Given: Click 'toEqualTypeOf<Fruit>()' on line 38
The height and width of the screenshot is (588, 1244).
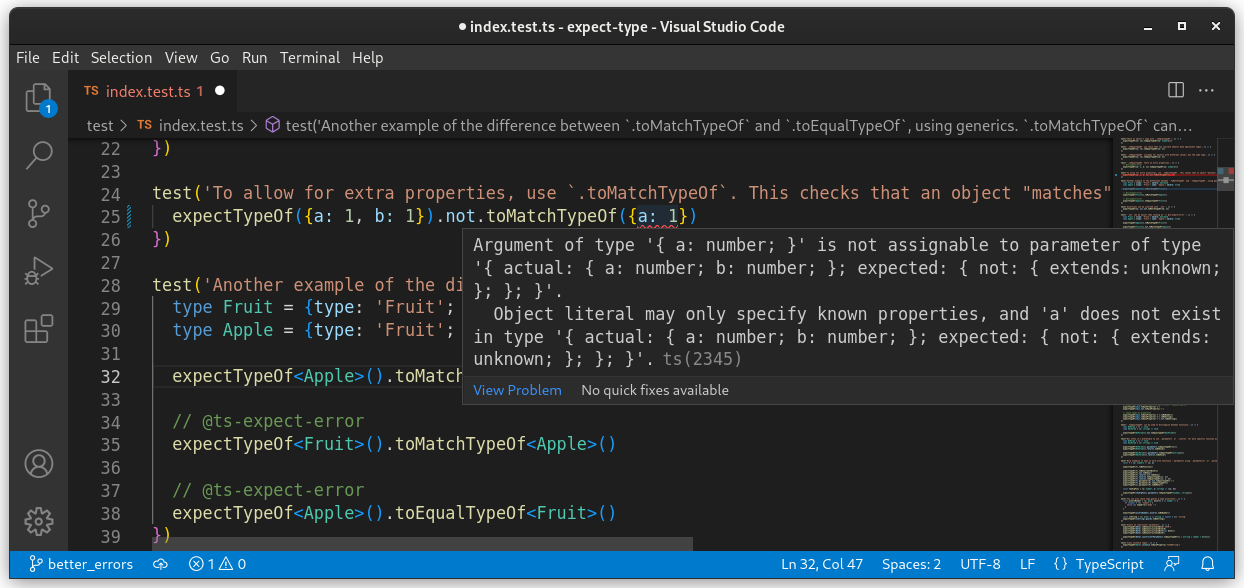Looking at the screenshot, I should (505, 513).
